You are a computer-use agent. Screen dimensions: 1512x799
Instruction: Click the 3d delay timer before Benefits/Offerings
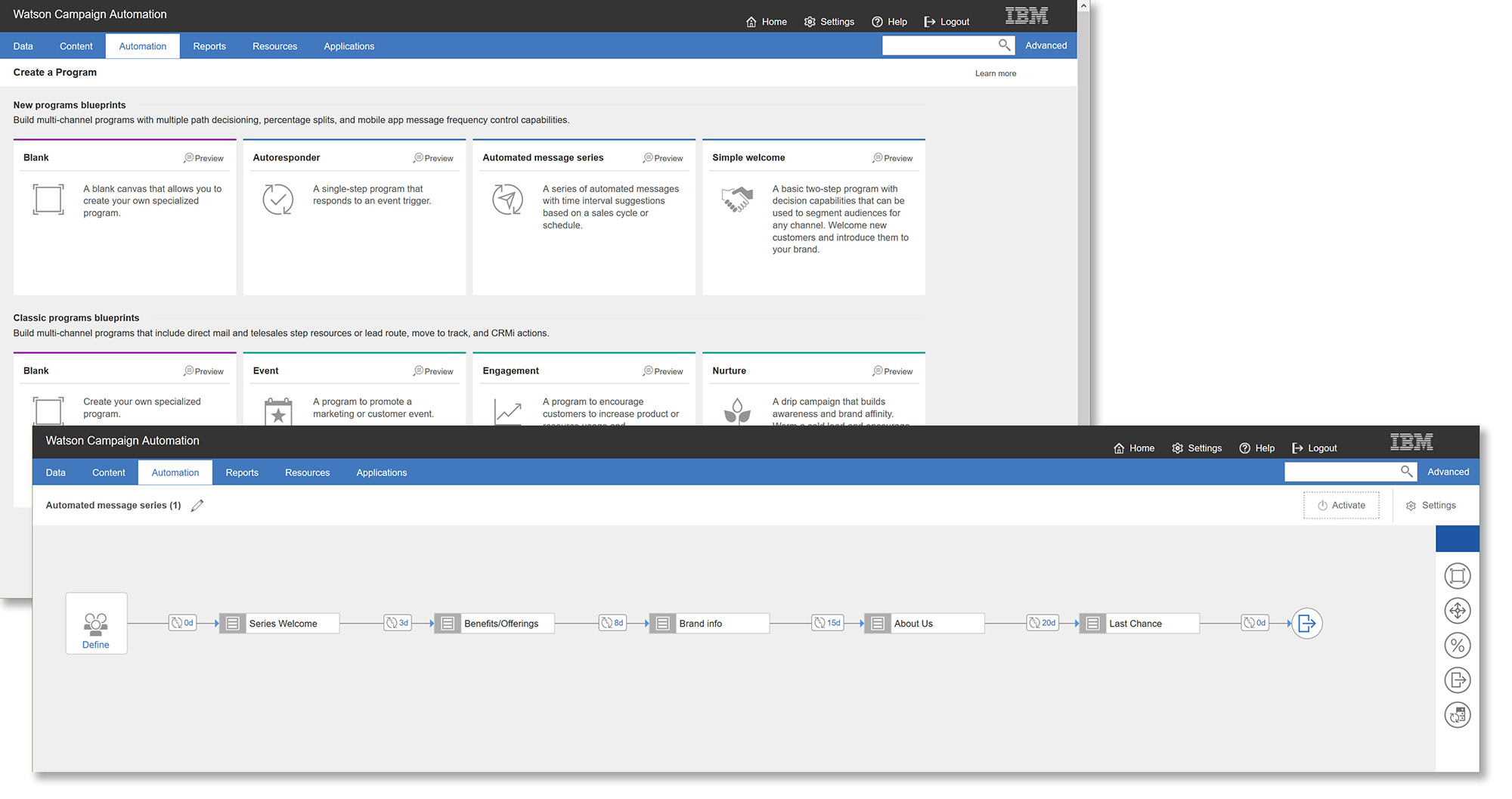click(398, 623)
